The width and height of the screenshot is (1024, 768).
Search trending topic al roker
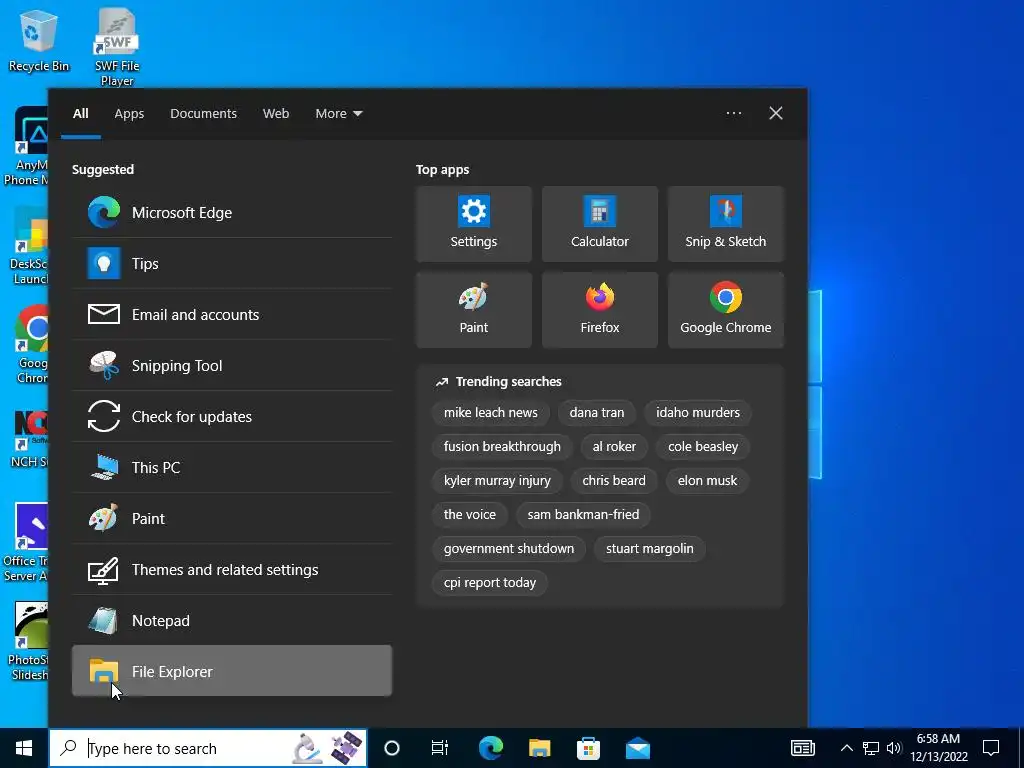pos(614,447)
